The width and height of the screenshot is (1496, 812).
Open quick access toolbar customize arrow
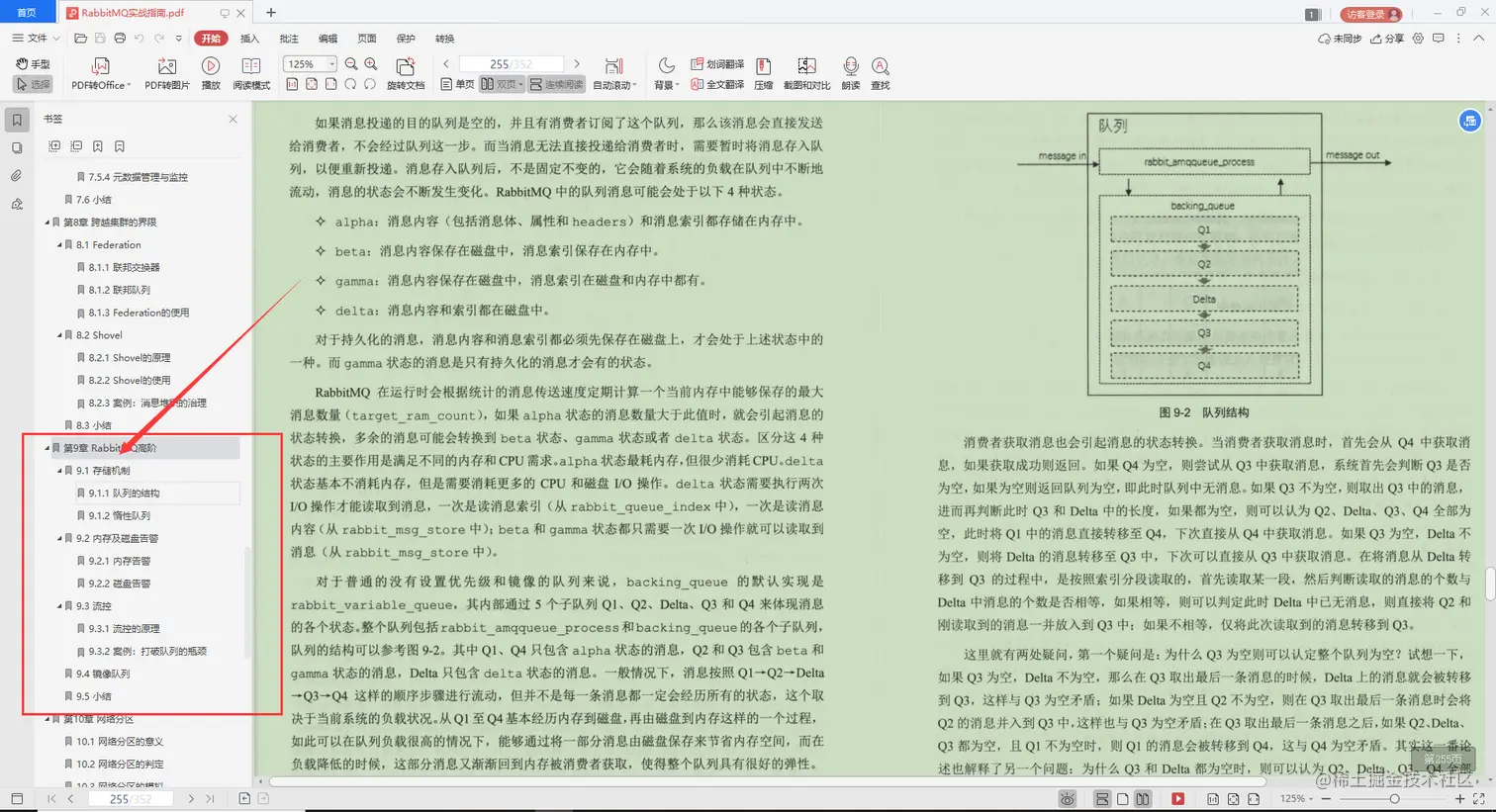pyautogui.click(x=178, y=39)
